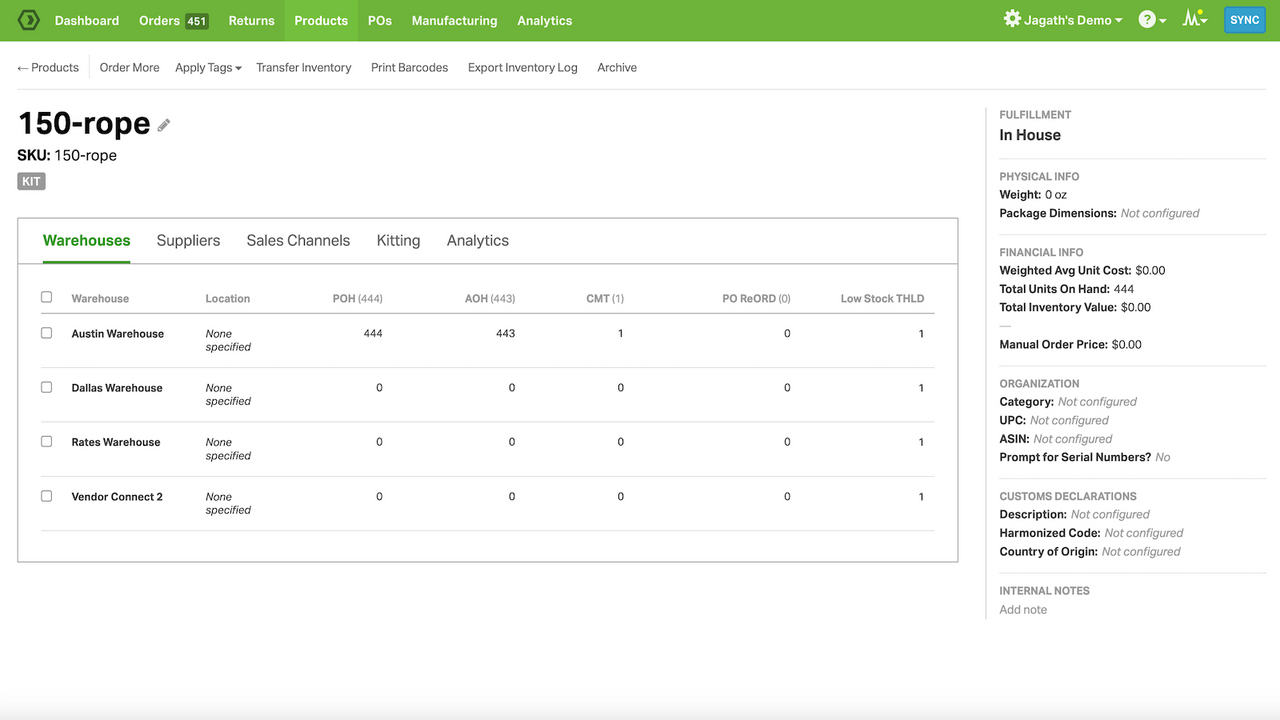The width and height of the screenshot is (1280, 720).
Task: Click POH (444) column header
Action: pos(358,298)
